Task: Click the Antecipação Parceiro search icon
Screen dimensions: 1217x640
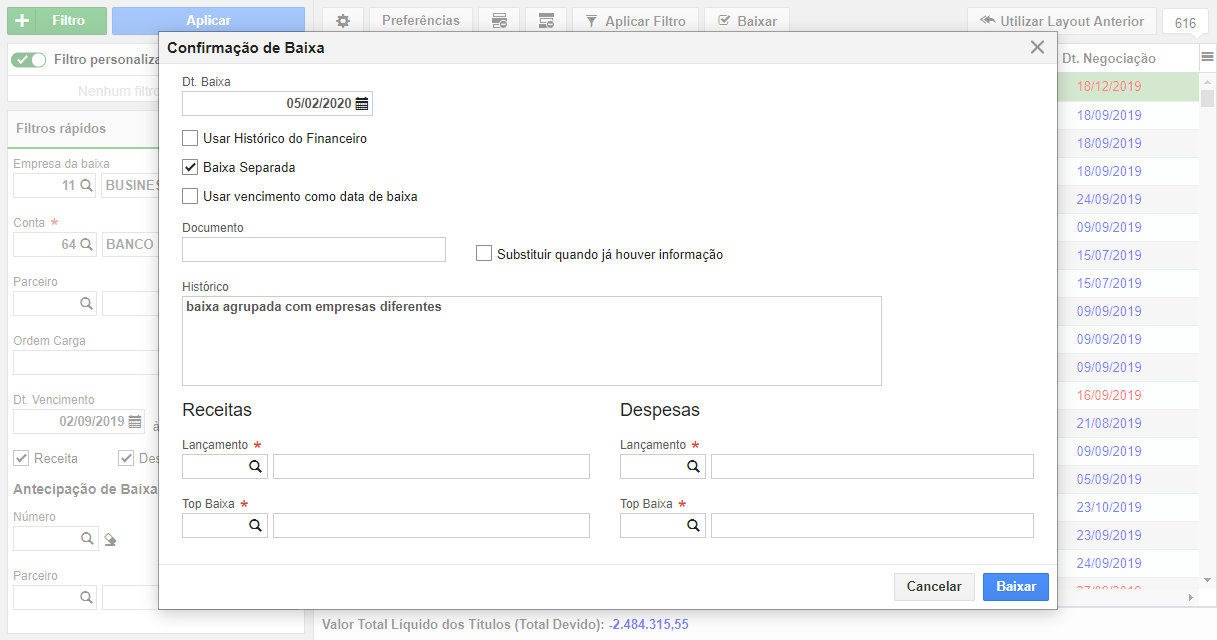Action: pos(86,598)
